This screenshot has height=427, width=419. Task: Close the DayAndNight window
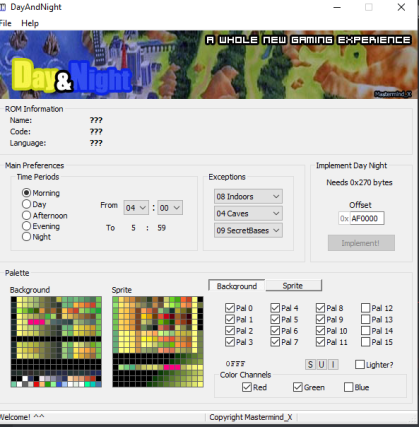click(x=401, y=7)
